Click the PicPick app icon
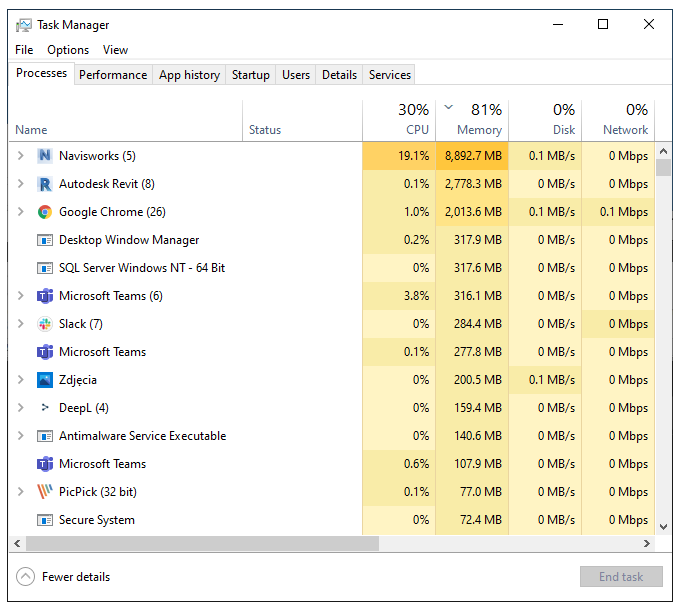The height and width of the screenshot is (612, 682). [45, 492]
